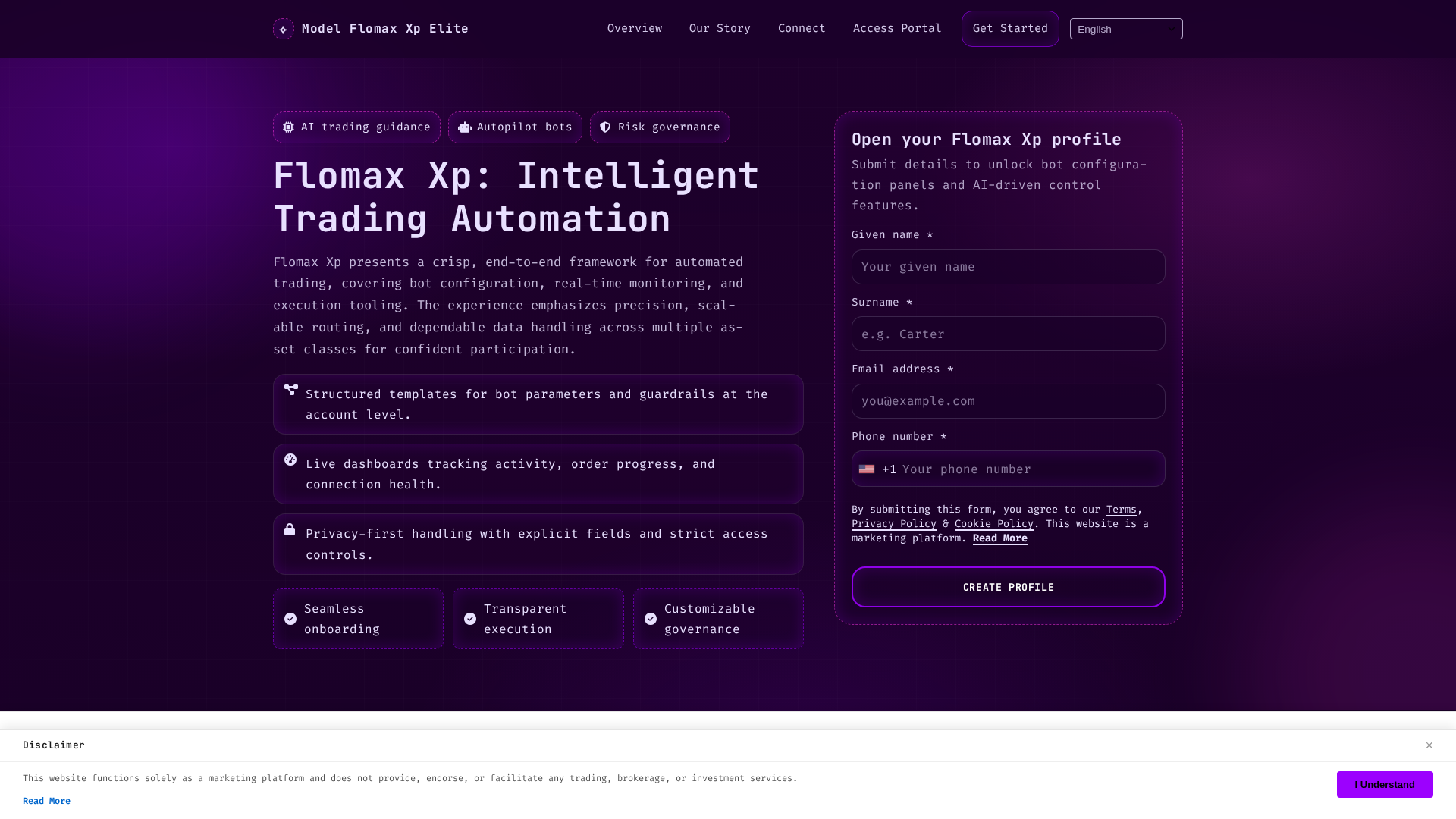This screenshot has height=819, width=1456.
Task: Click the AI trading guidance chip icon
Action: (x=289, y=127)
